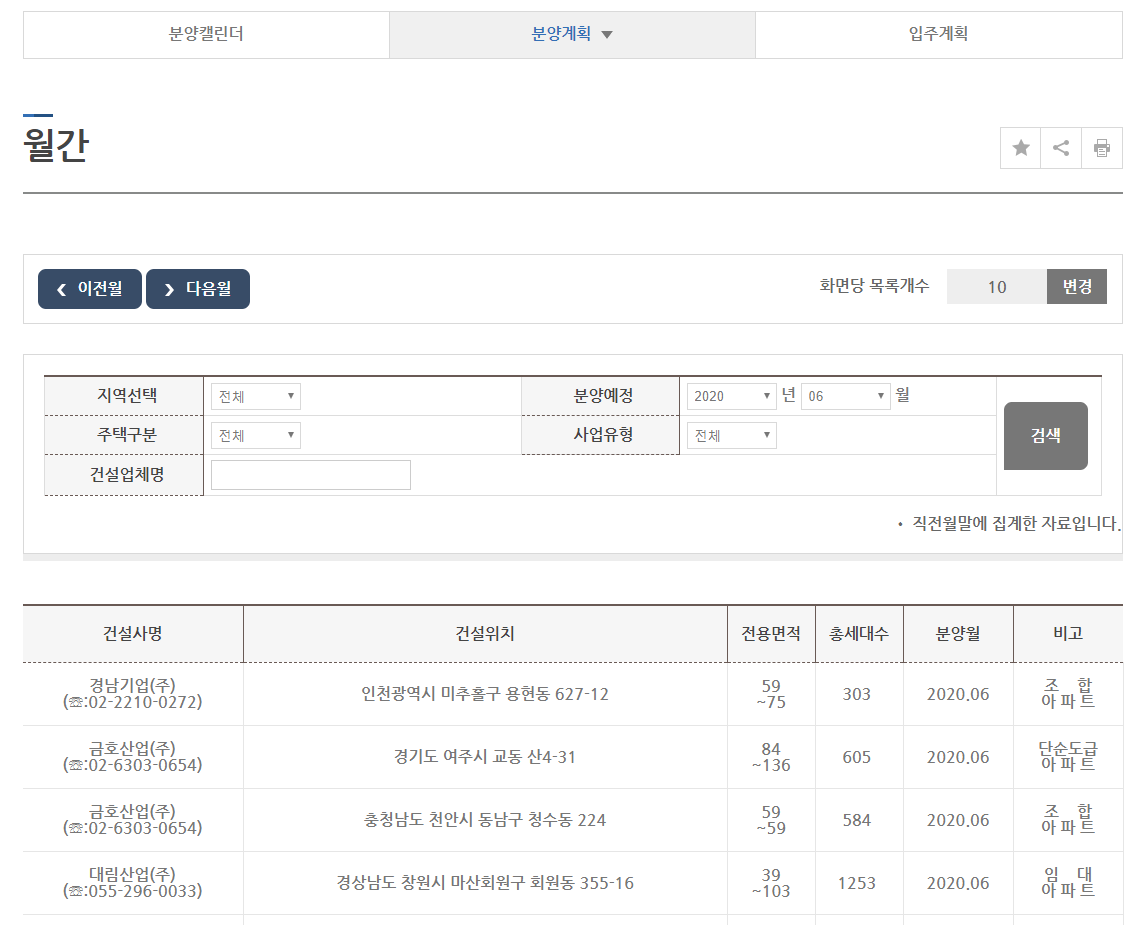Click the 건설사명 column header
This screenshot has height=925, width=1138.
[x=133, y=633]
